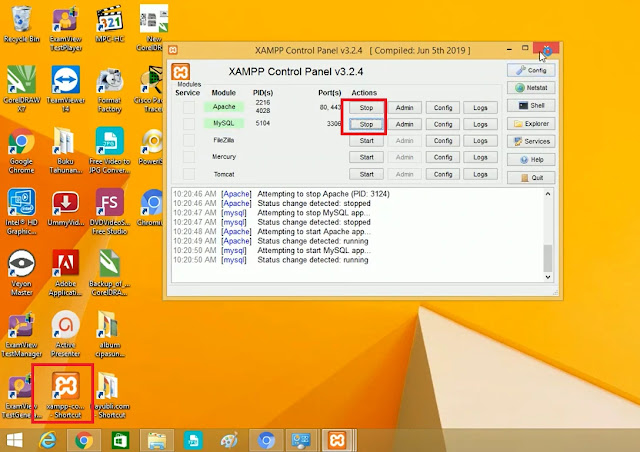Screen dimensions: 640x452
Task: Open UmmyVideo downloader shortcut
Action: click(66, 208)
